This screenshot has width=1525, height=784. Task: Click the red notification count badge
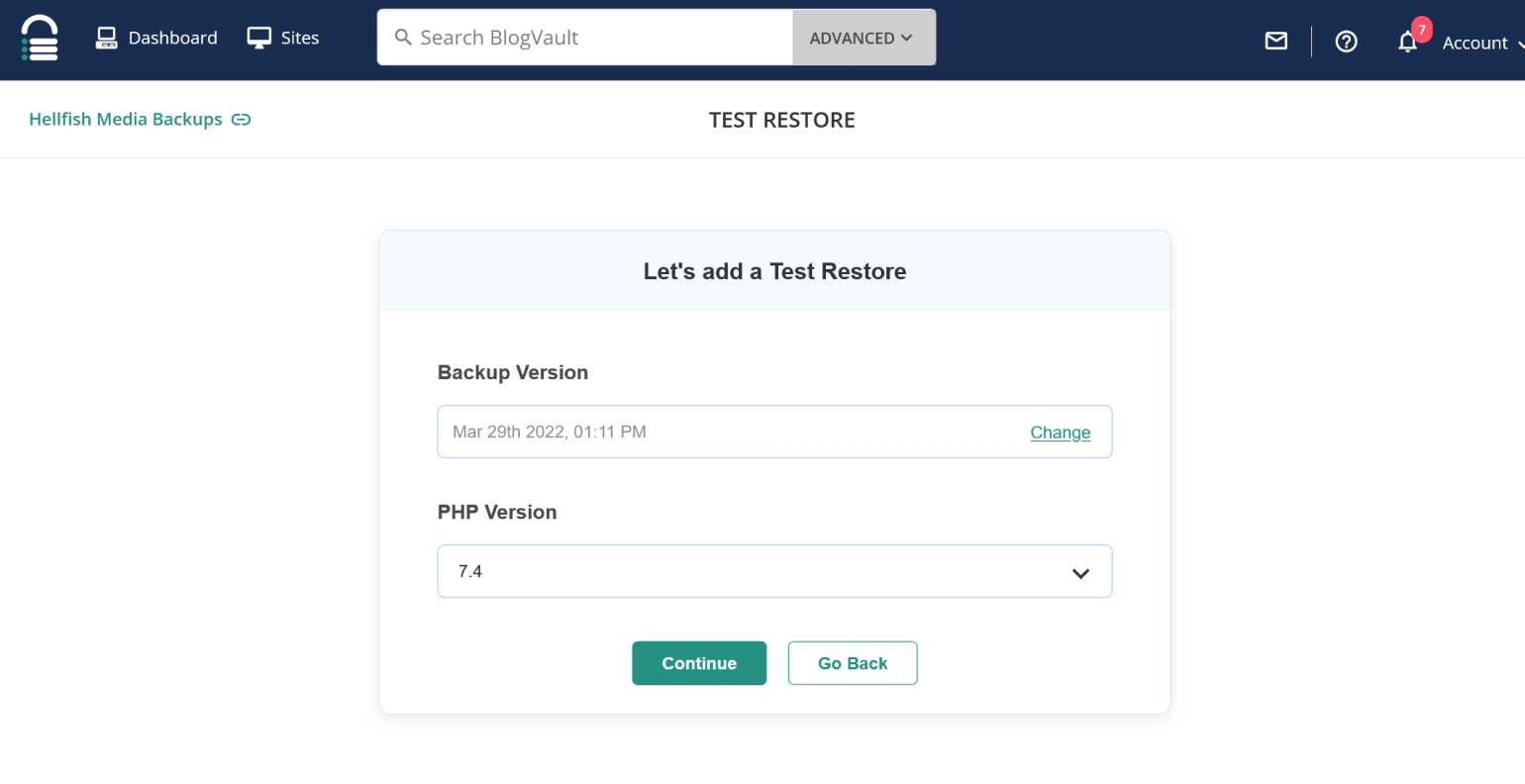click(1421, 29)
